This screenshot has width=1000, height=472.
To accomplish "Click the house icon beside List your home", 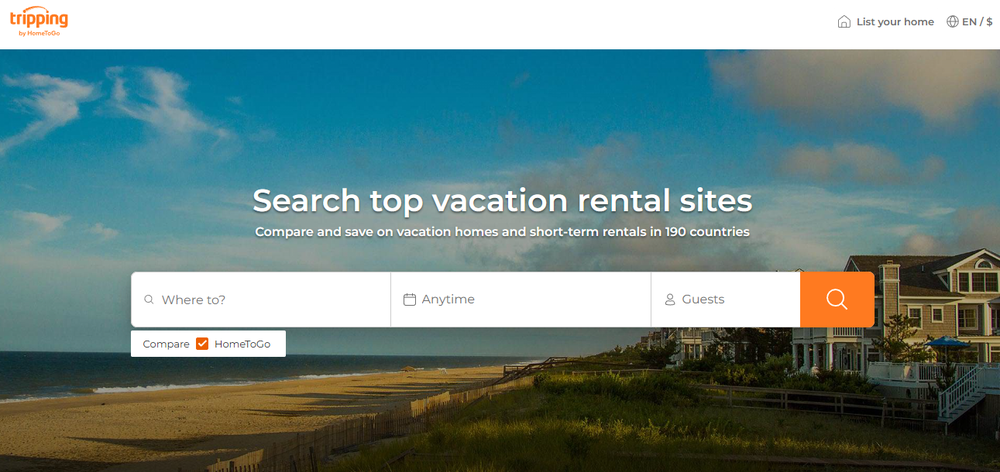I will tap(844, 22).
